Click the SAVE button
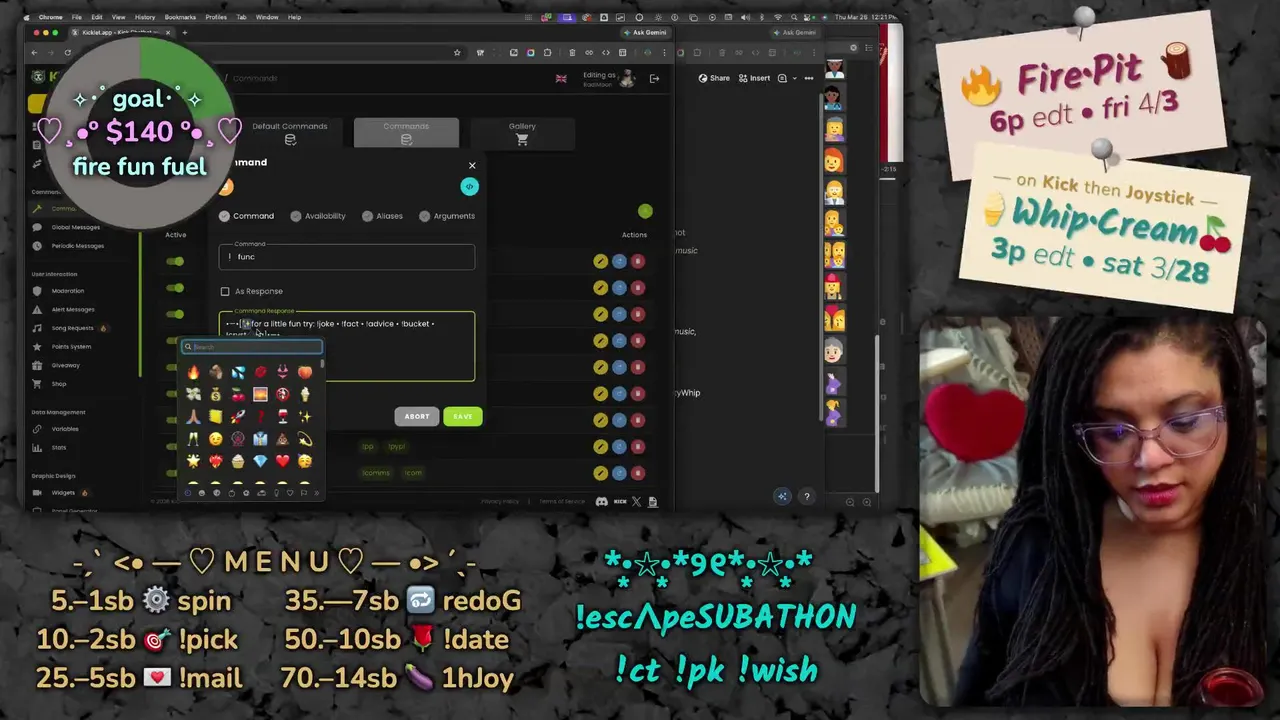Viewport: 1280px width, 720px height. tap(462, 416)
